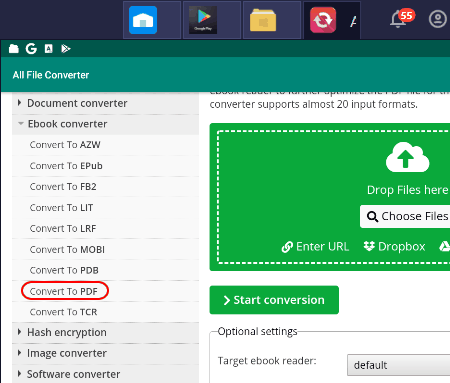Click the Choose Files button
The image size is (450, 383).
click(405, 217)
